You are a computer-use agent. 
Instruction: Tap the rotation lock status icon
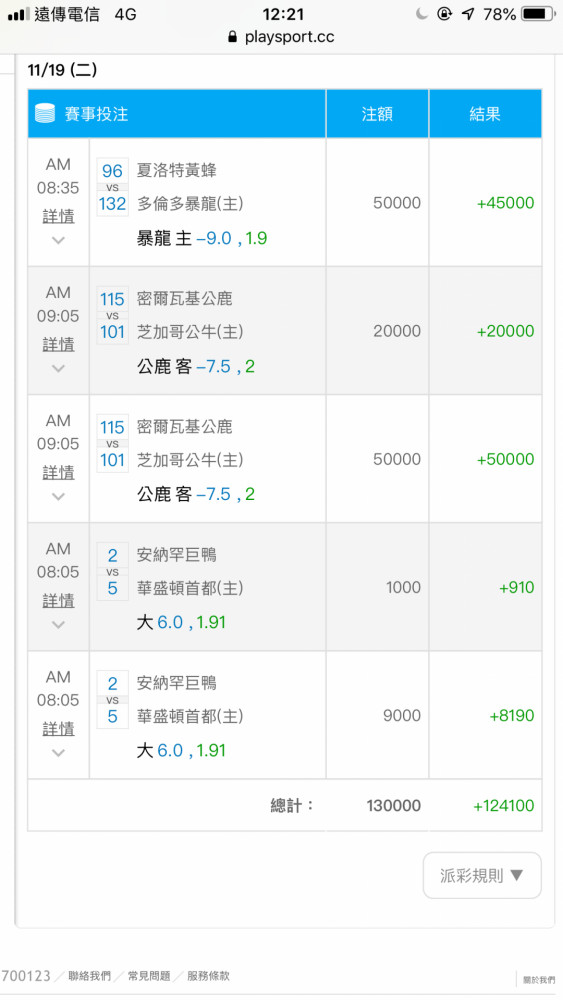click(444, 13)
